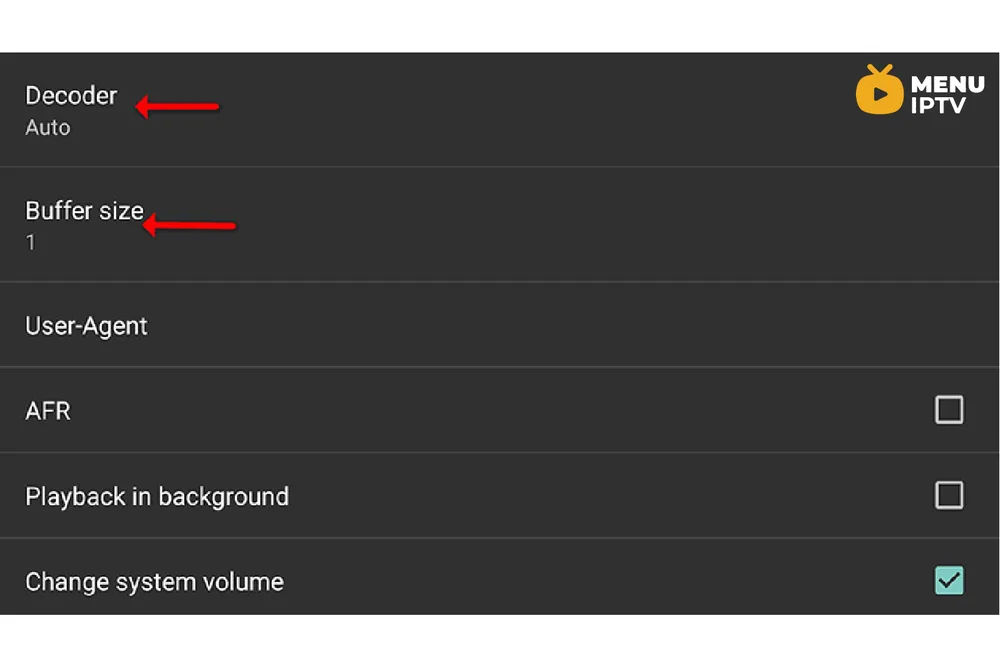
Task: Uncheck the Change system volume checkbox
Action: point(949,581)
